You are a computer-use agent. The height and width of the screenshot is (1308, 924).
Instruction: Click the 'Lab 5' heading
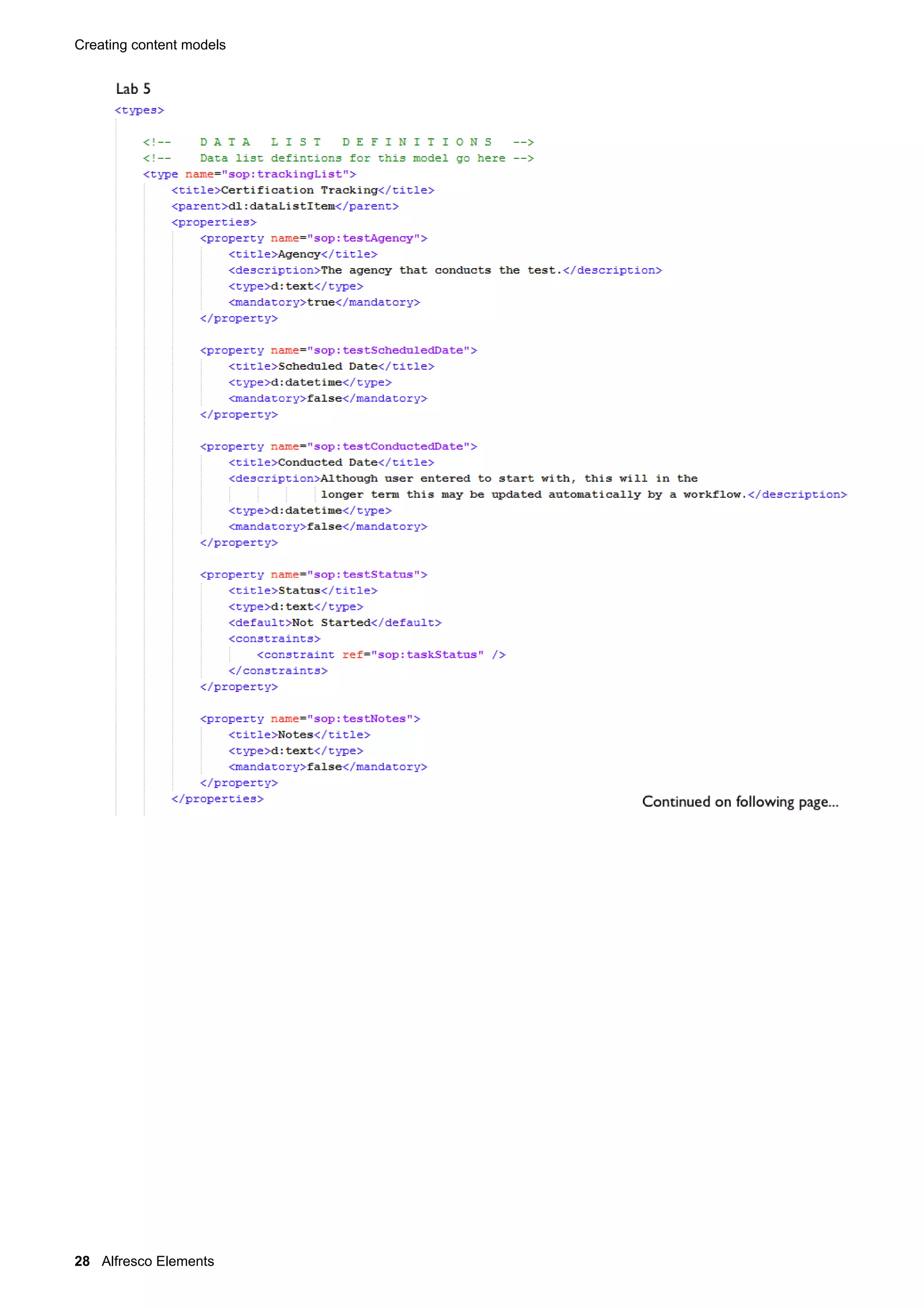(133, 89)
